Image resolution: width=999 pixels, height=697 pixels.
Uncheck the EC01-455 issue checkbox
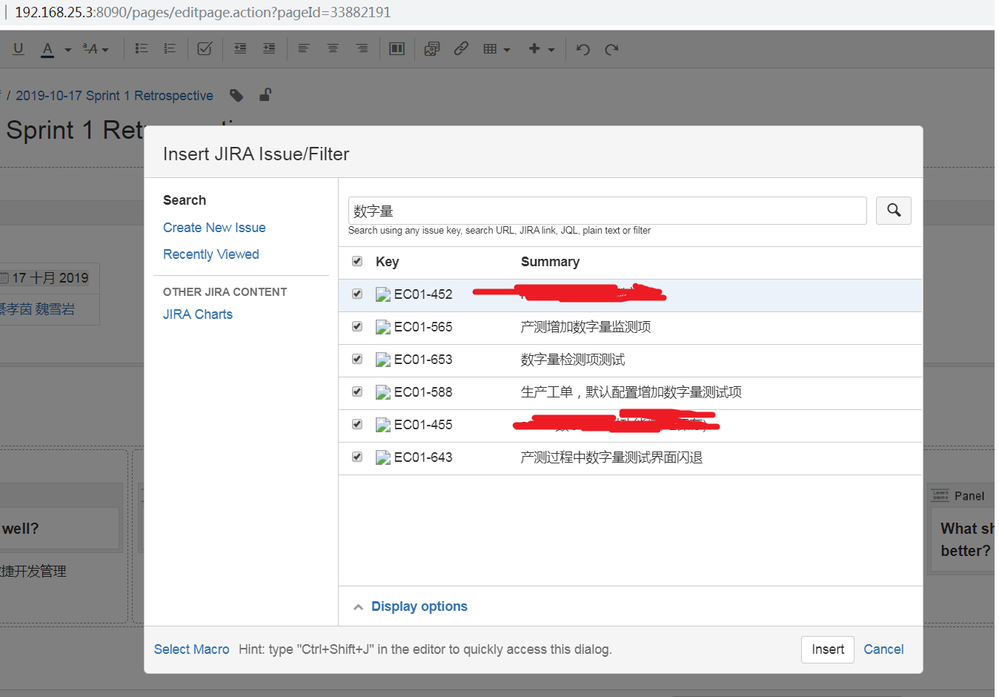pos(357,424)
